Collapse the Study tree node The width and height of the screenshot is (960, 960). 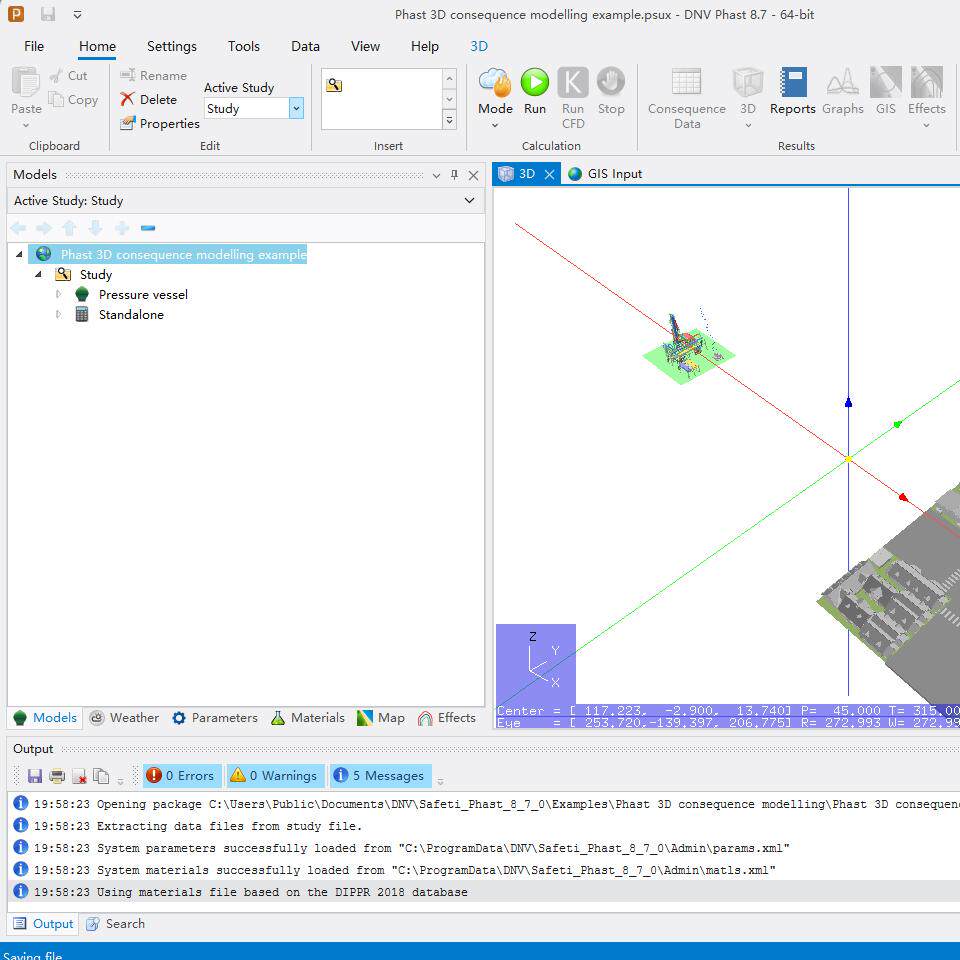(x=39, y=274)
